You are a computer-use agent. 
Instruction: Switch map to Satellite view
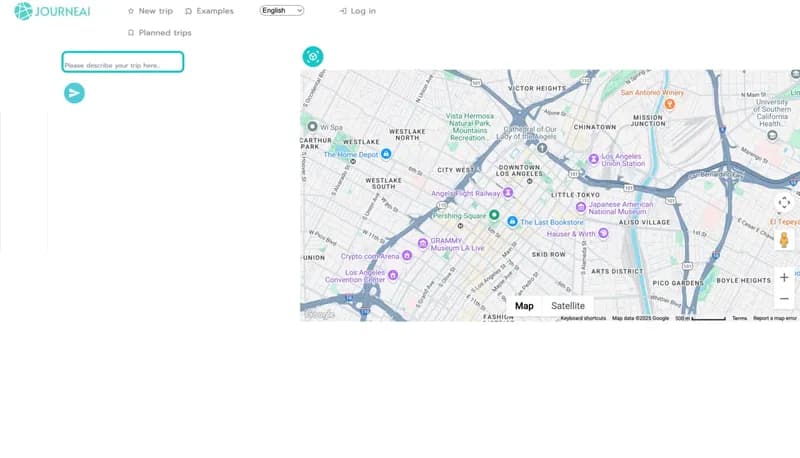point(568,306)
